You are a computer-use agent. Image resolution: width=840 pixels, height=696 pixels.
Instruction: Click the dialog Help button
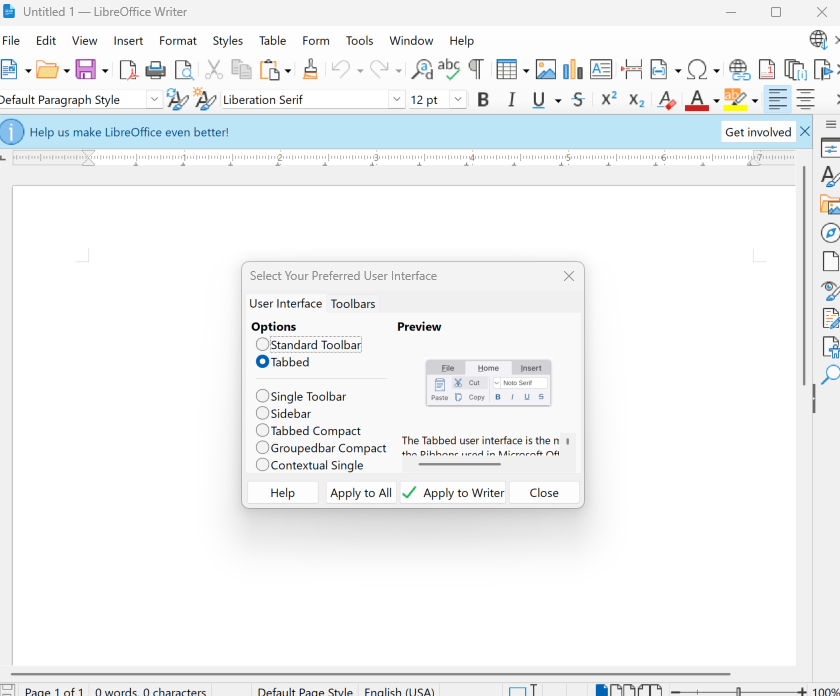click(x=282, y=492)
